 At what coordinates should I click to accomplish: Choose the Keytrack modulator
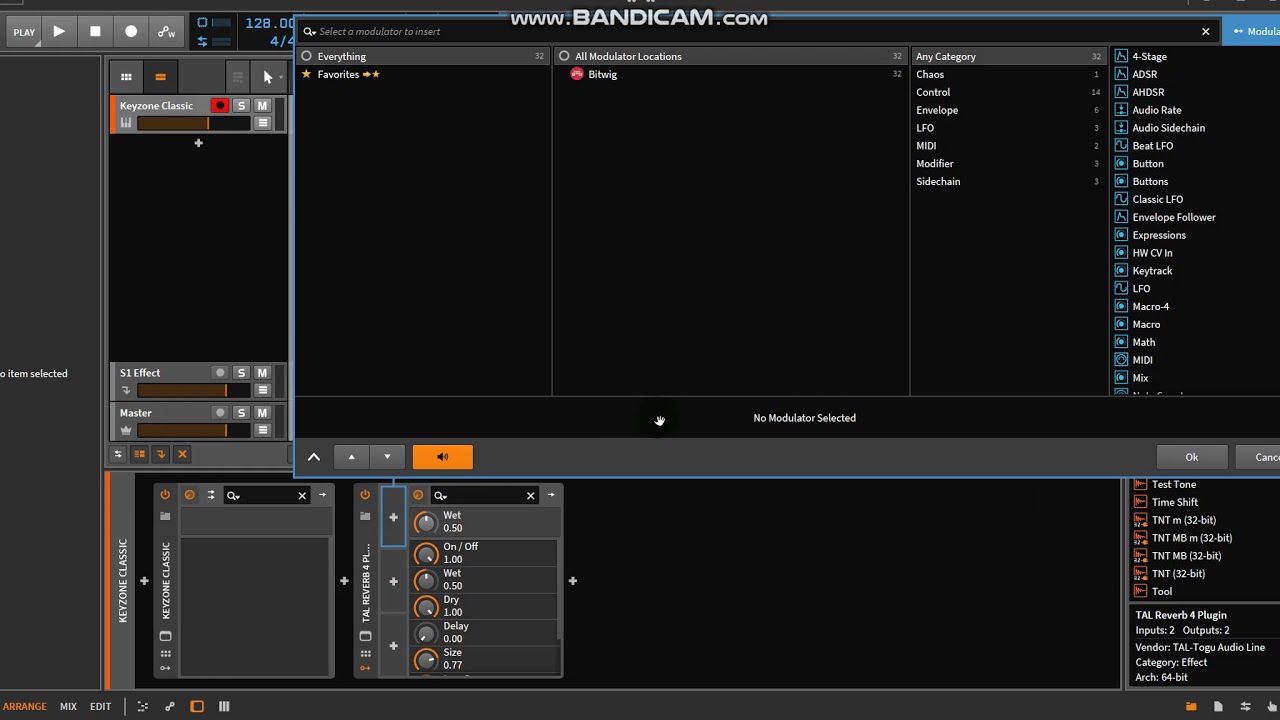1152,271
